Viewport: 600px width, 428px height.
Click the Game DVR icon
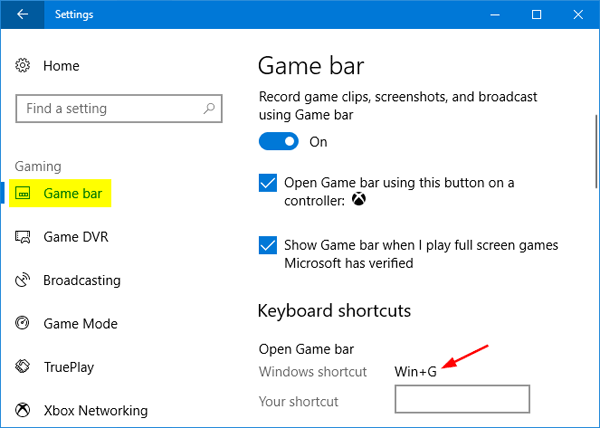click(x=23, y=237)
